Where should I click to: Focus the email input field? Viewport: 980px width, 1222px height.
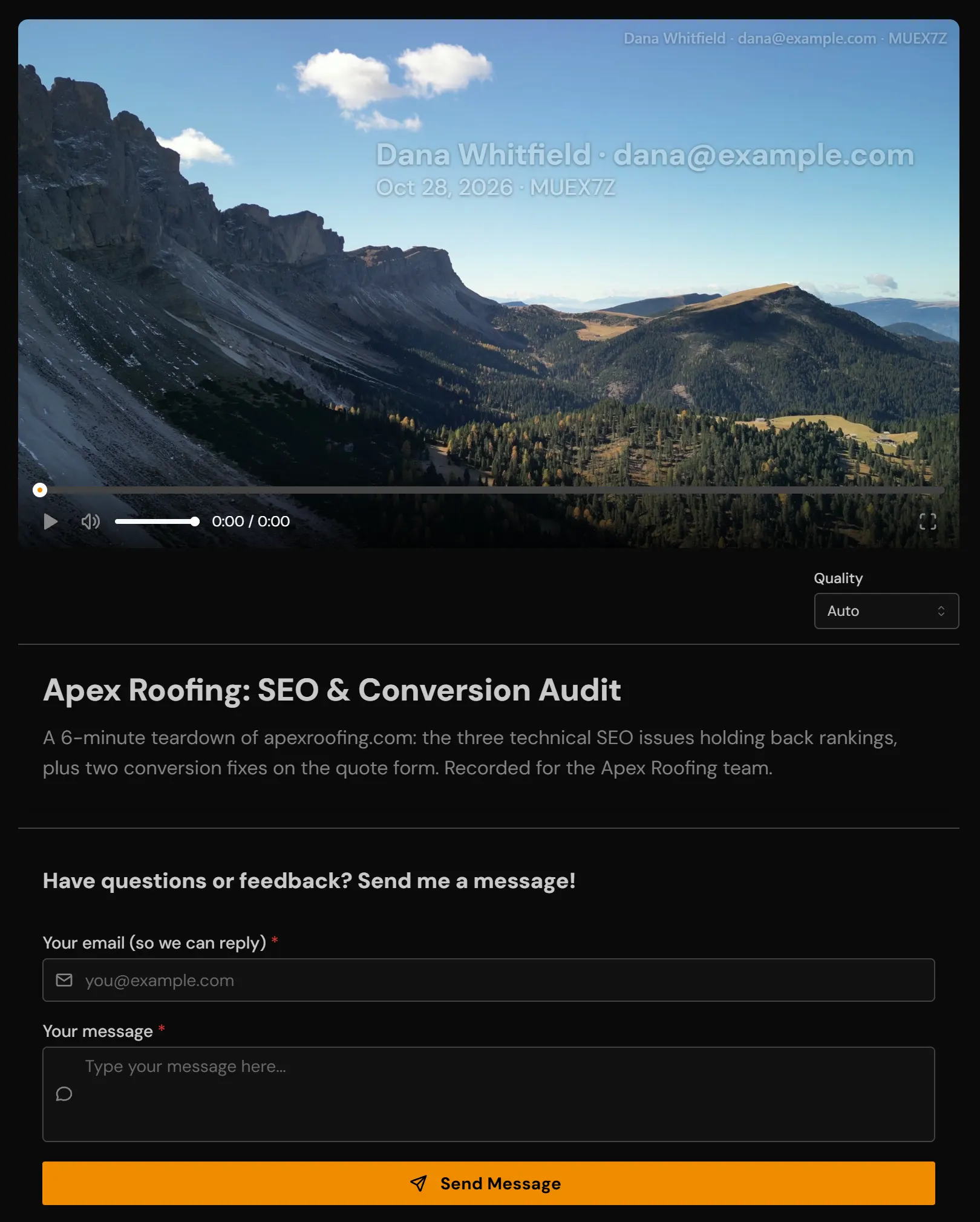click(489, 980)
